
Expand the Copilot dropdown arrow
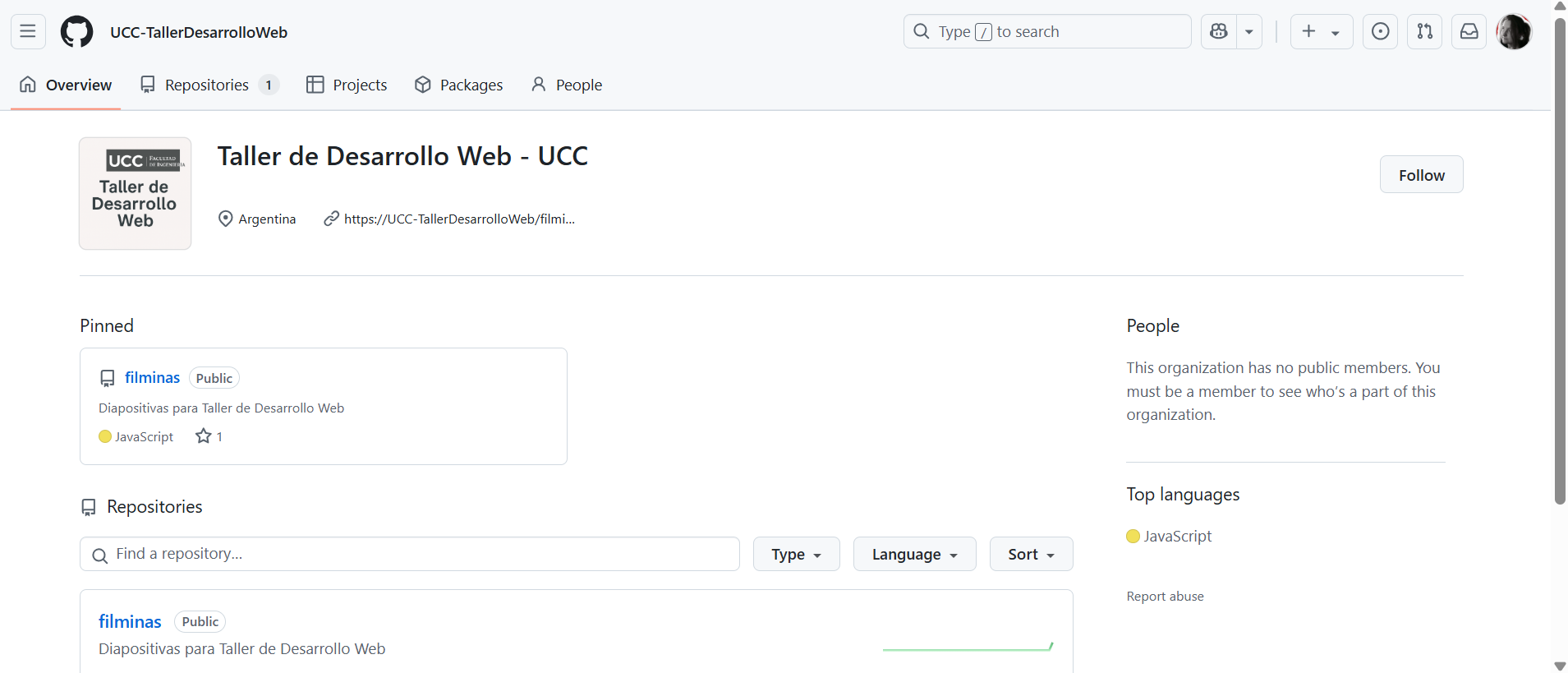[1249, 32]
